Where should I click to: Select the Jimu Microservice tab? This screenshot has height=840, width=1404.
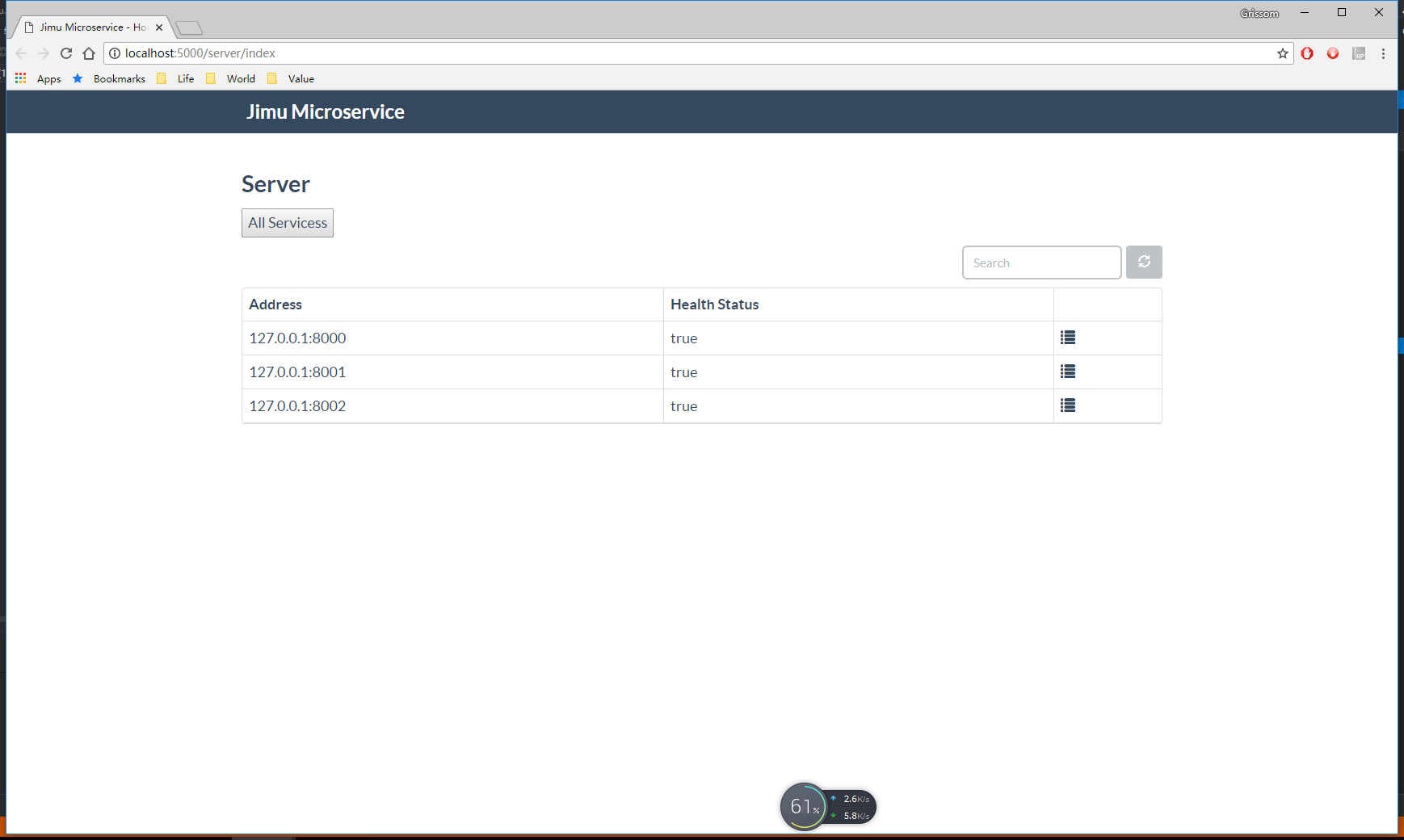(x=92, y=27)
